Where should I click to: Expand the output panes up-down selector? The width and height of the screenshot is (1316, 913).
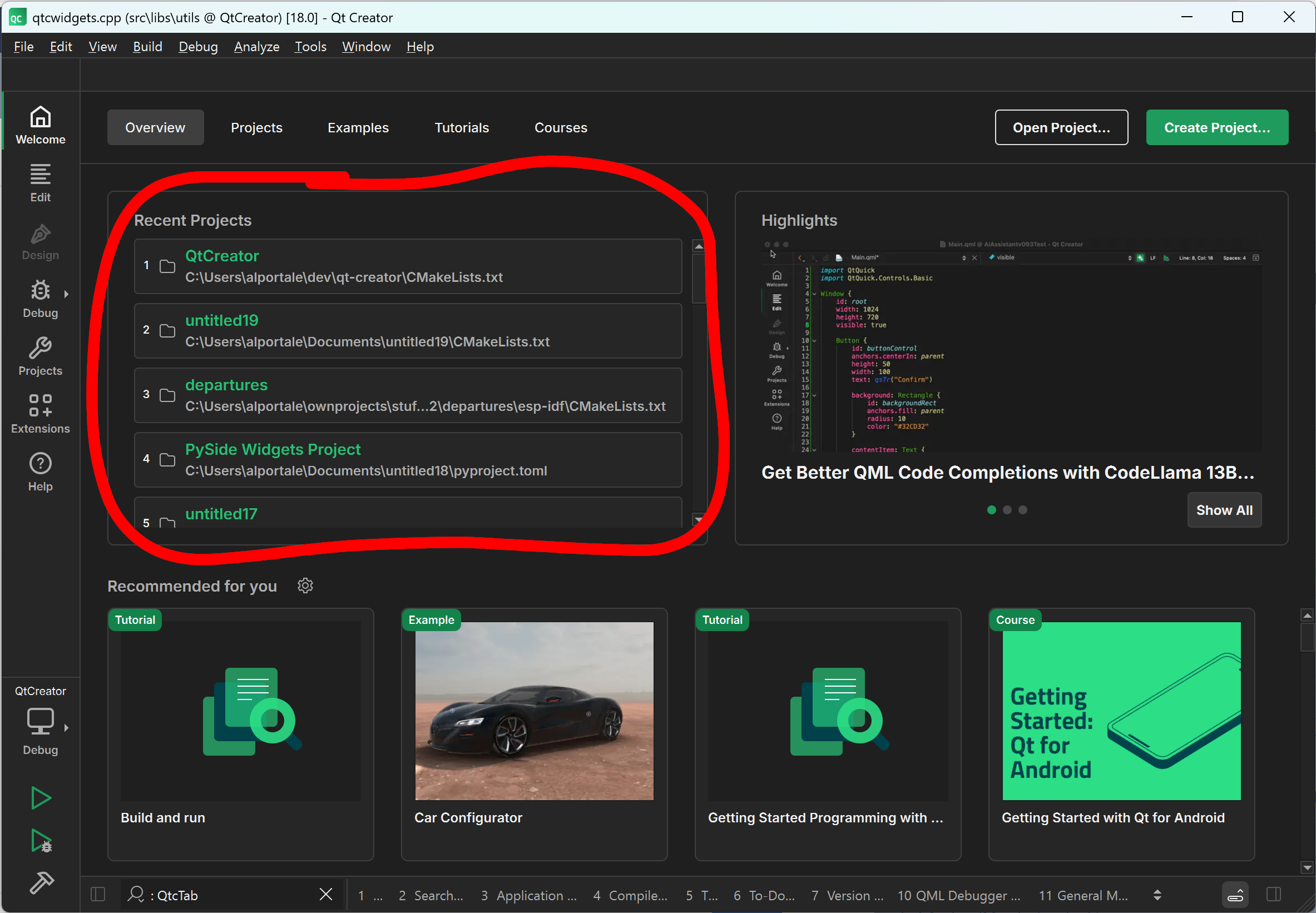coord(1157,895)
